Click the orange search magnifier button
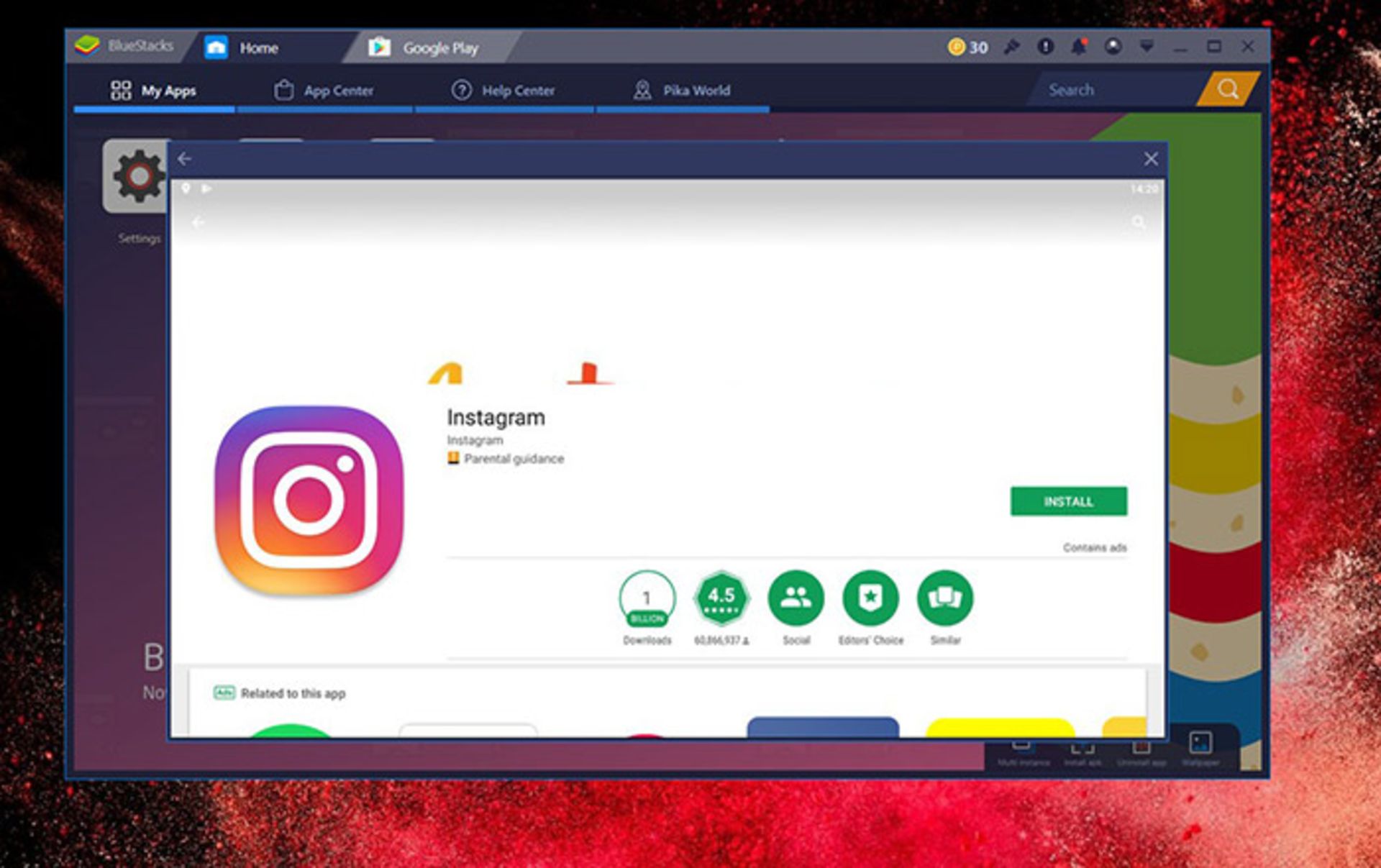This screenshot has width=1381, height=868. coord(1228,89)
